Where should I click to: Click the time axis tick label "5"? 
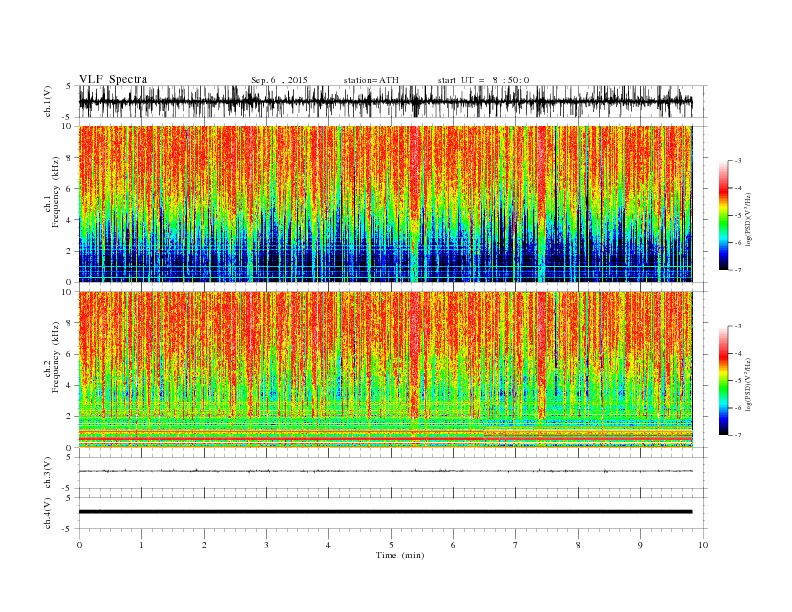tap(391, 545)
